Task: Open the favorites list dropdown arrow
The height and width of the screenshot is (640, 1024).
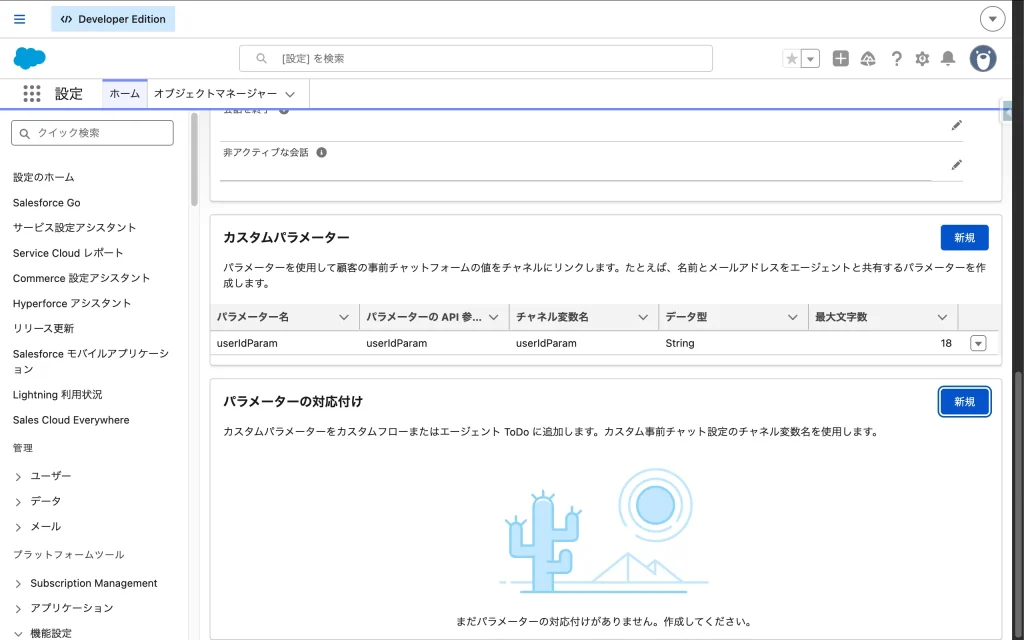Action: [x=811, y=59]
